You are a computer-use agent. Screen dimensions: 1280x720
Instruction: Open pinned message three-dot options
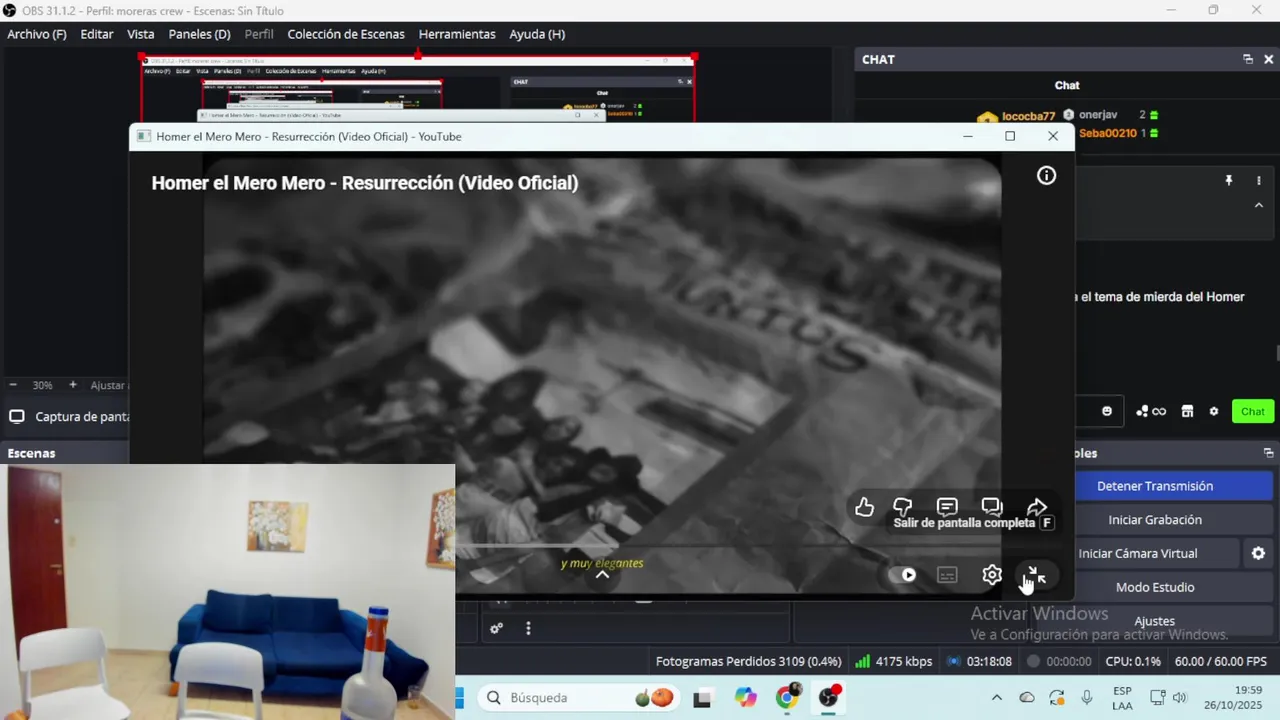(1259, 181)
